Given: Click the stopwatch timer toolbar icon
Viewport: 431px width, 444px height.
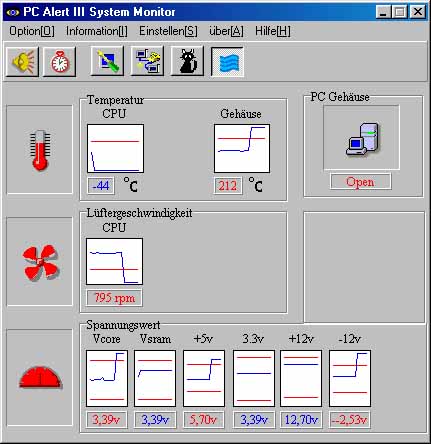Looking at the screenshot, I should pos(60,61).
